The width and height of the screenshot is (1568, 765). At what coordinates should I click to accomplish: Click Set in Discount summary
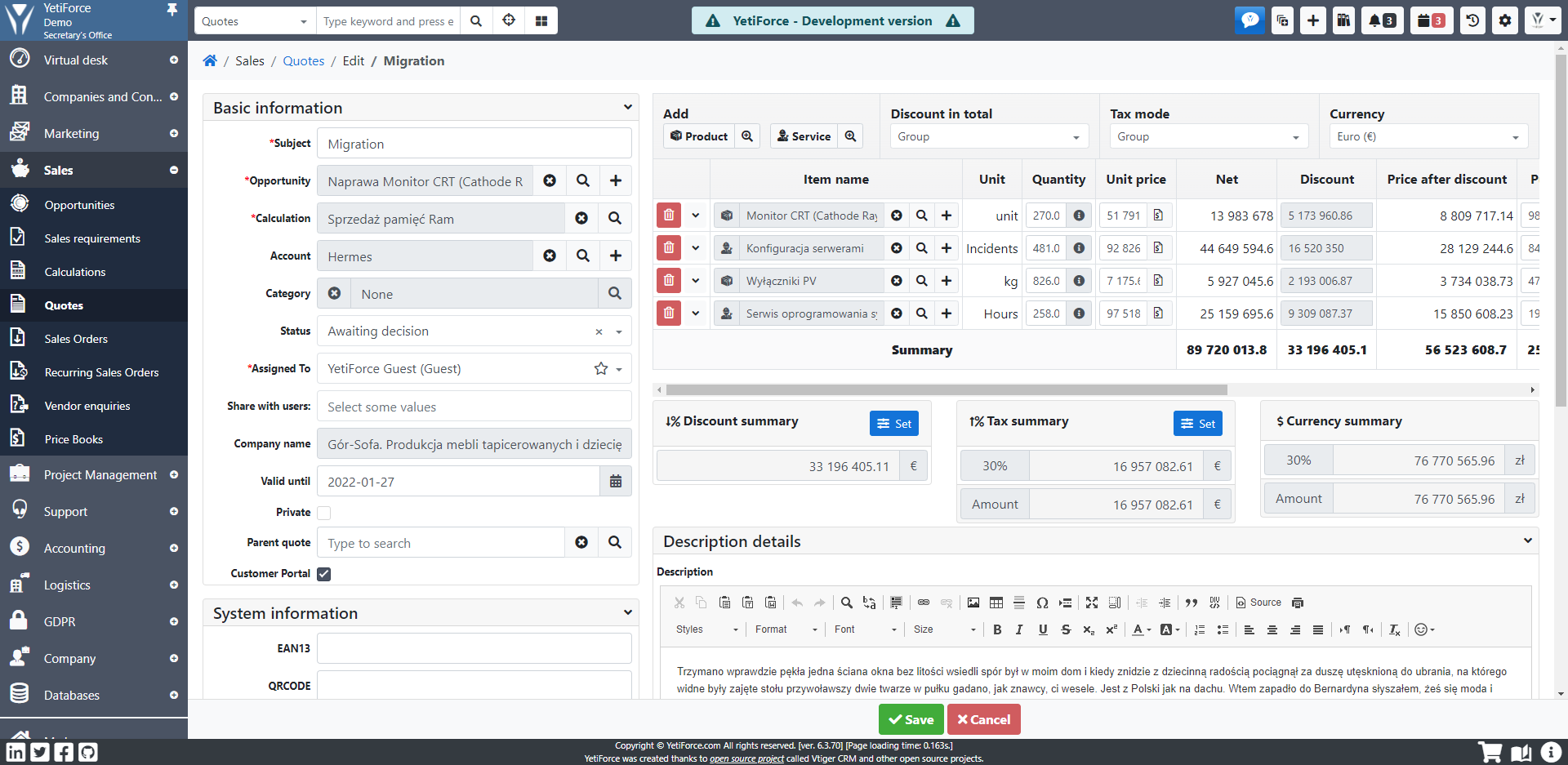(x=894, y=423)
